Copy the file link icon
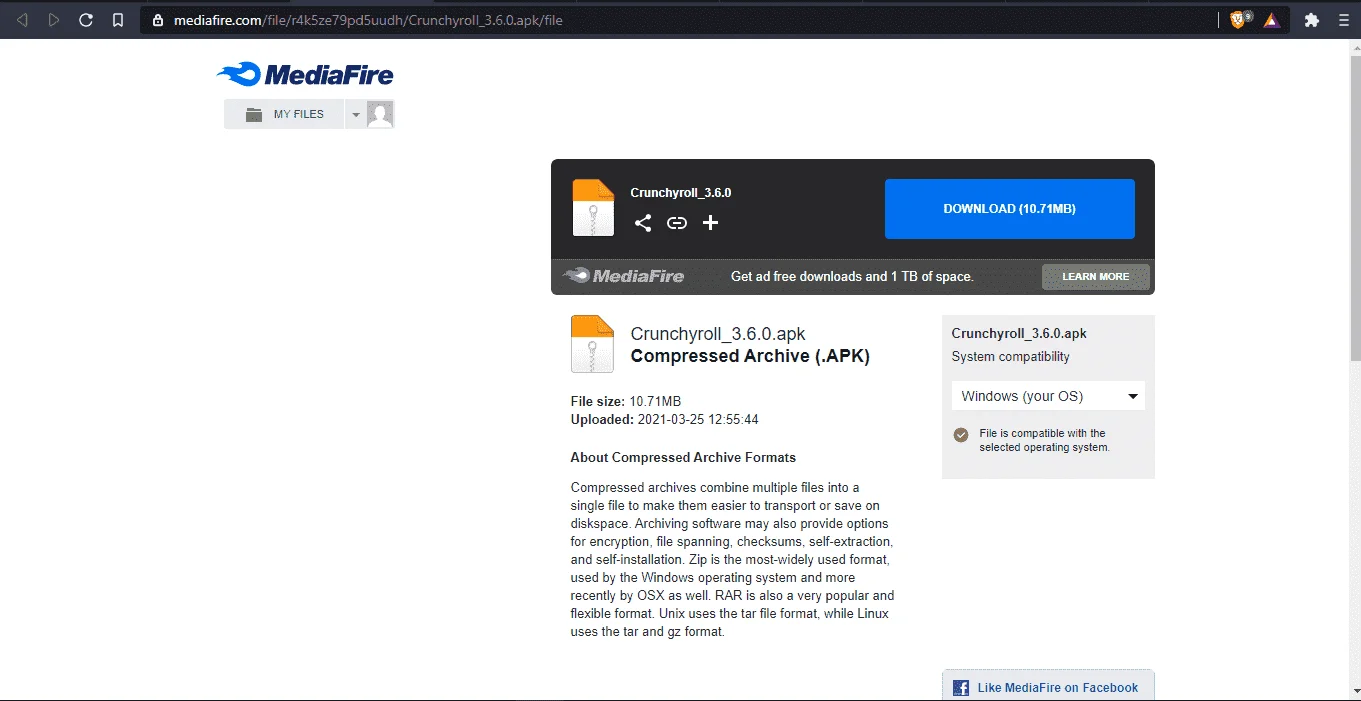Image resolution: width=1361 pixels, height=701 pixels. click(677, 223)
